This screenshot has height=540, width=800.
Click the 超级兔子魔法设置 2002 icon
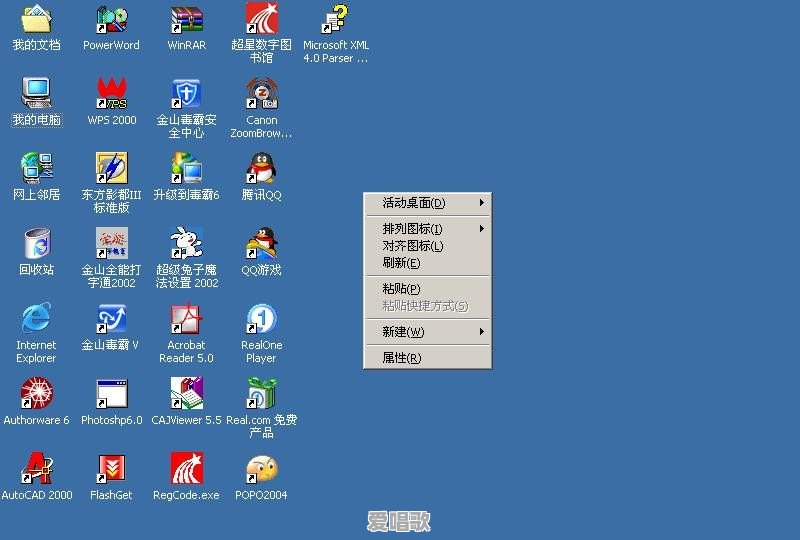(x=187, y=243)
